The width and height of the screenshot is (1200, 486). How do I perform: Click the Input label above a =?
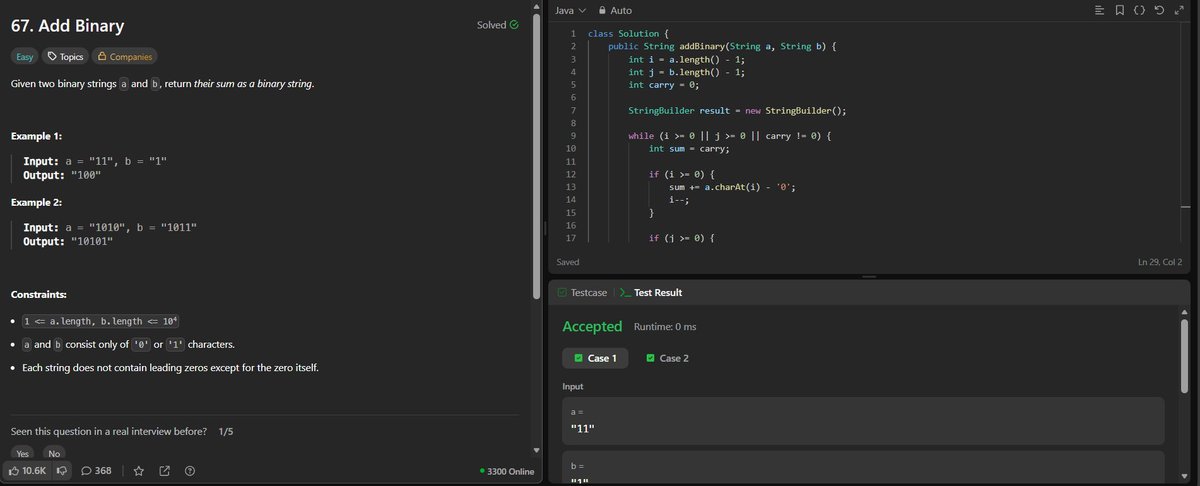573,386
